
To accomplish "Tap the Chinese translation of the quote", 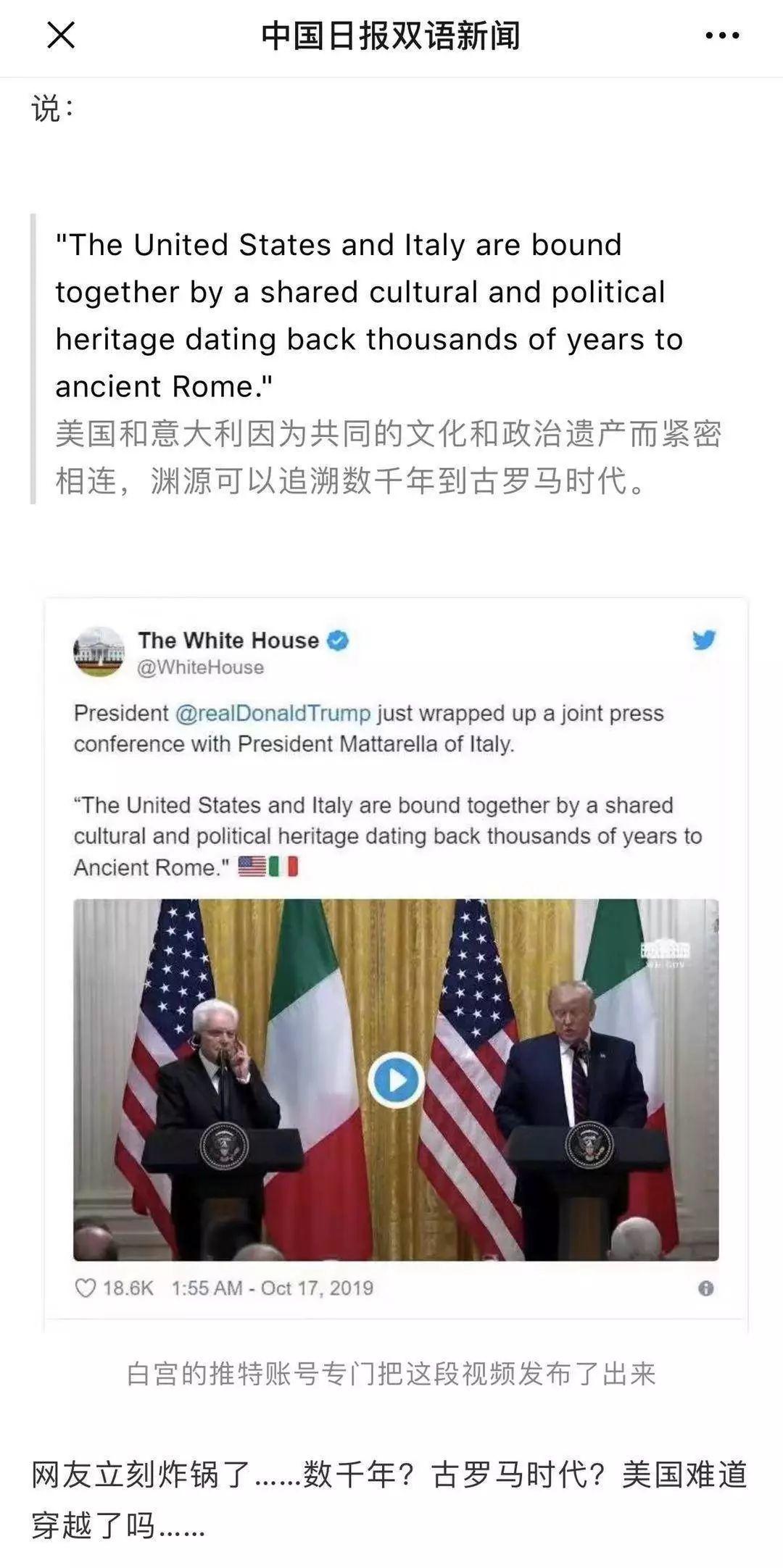I will click(x=389, y=457).
